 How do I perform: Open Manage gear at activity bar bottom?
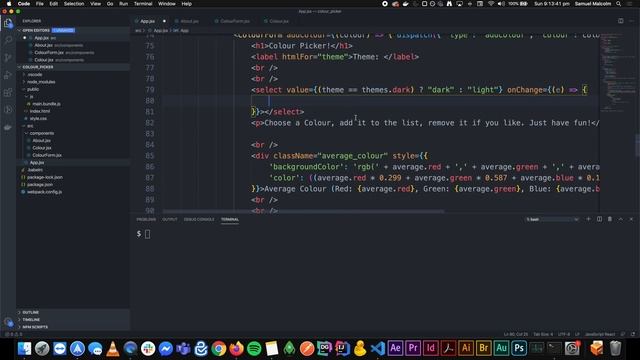click(x=8, y=322)
